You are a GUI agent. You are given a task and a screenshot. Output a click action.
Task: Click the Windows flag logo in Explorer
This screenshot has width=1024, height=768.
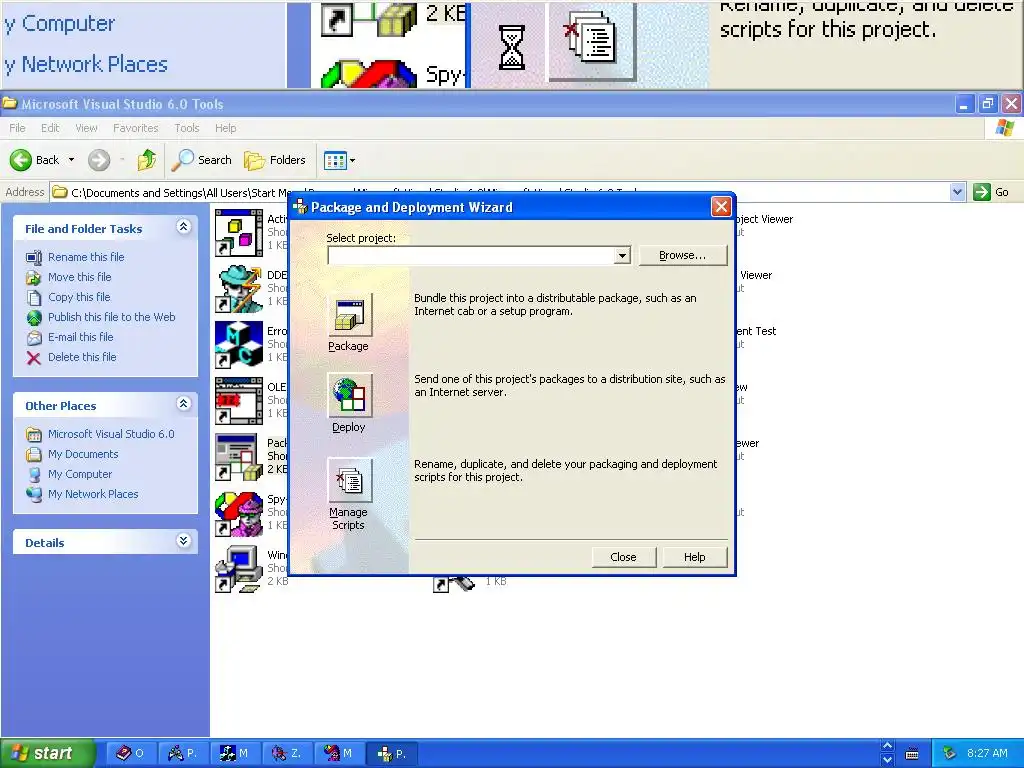coord(1004,128)
